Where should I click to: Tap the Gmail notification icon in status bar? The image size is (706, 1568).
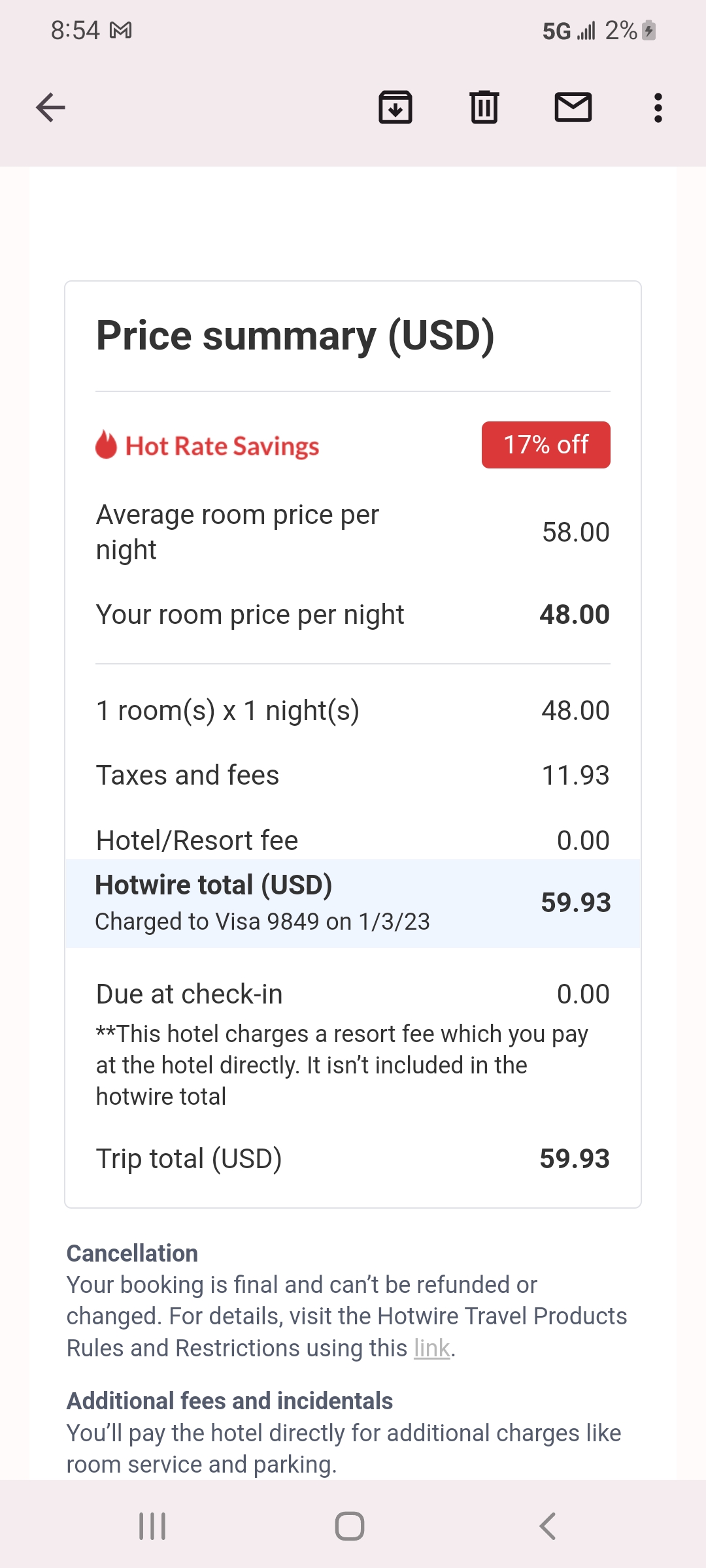point(121,30)
